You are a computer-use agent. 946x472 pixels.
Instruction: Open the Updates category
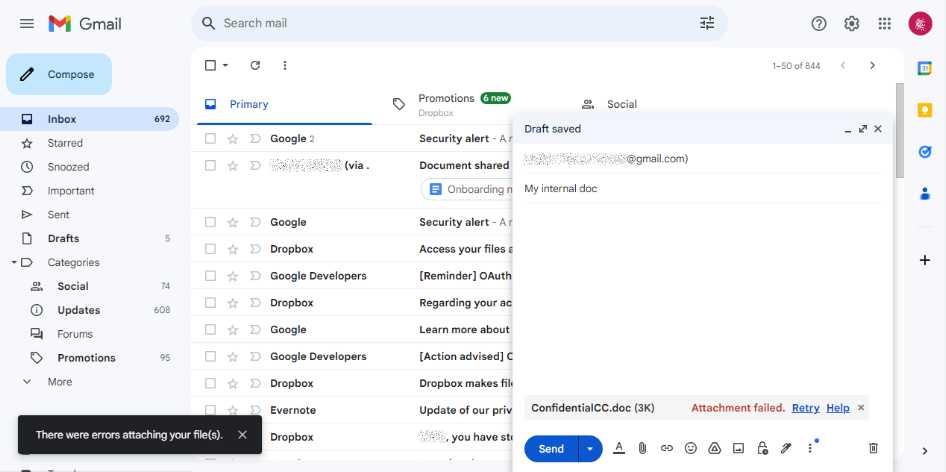(89, 310)
